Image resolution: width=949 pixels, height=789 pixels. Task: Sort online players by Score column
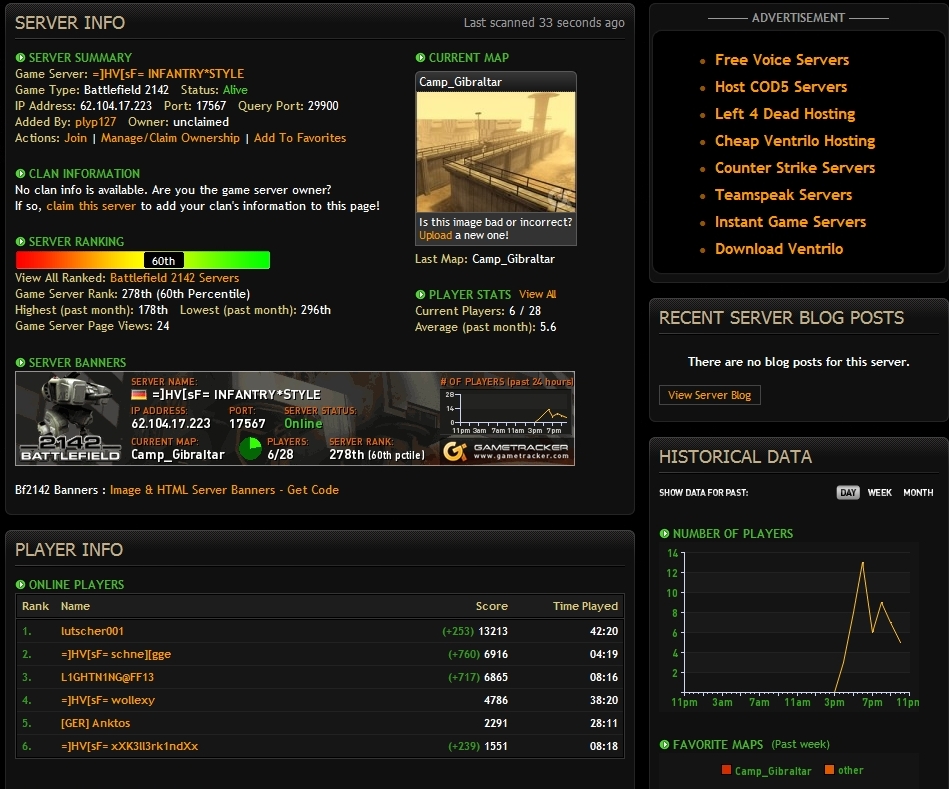(x=491, y=606)
